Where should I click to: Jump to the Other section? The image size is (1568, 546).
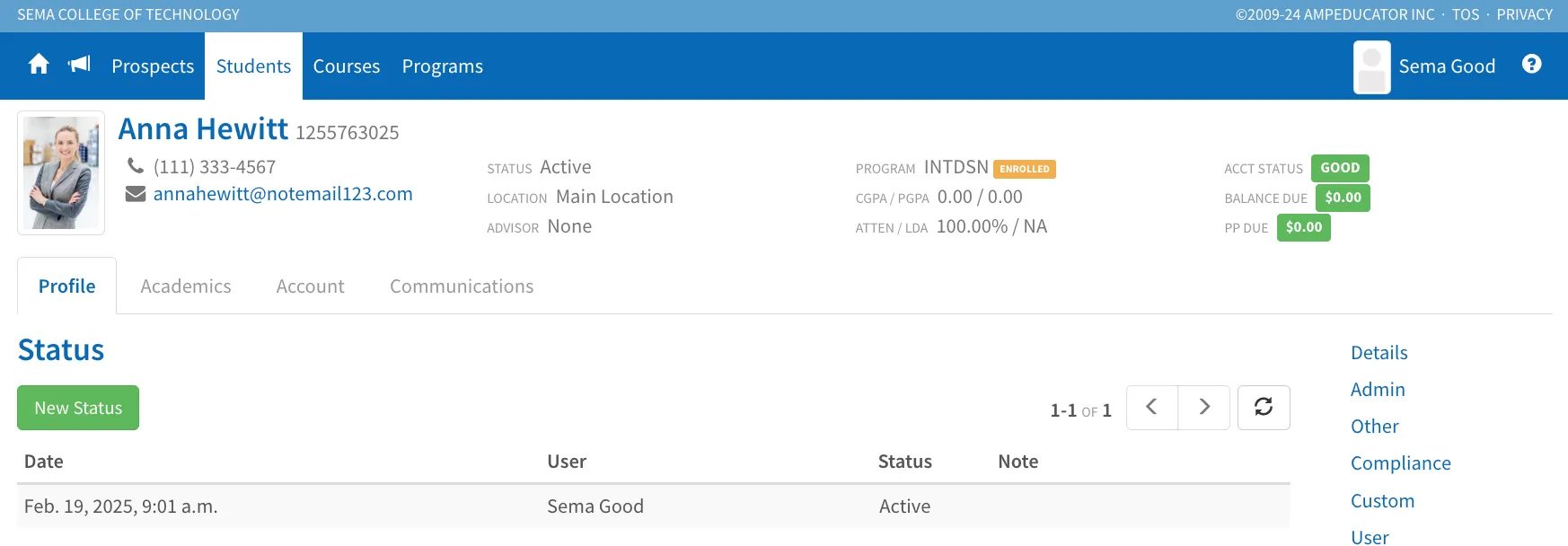(1375, 427)
